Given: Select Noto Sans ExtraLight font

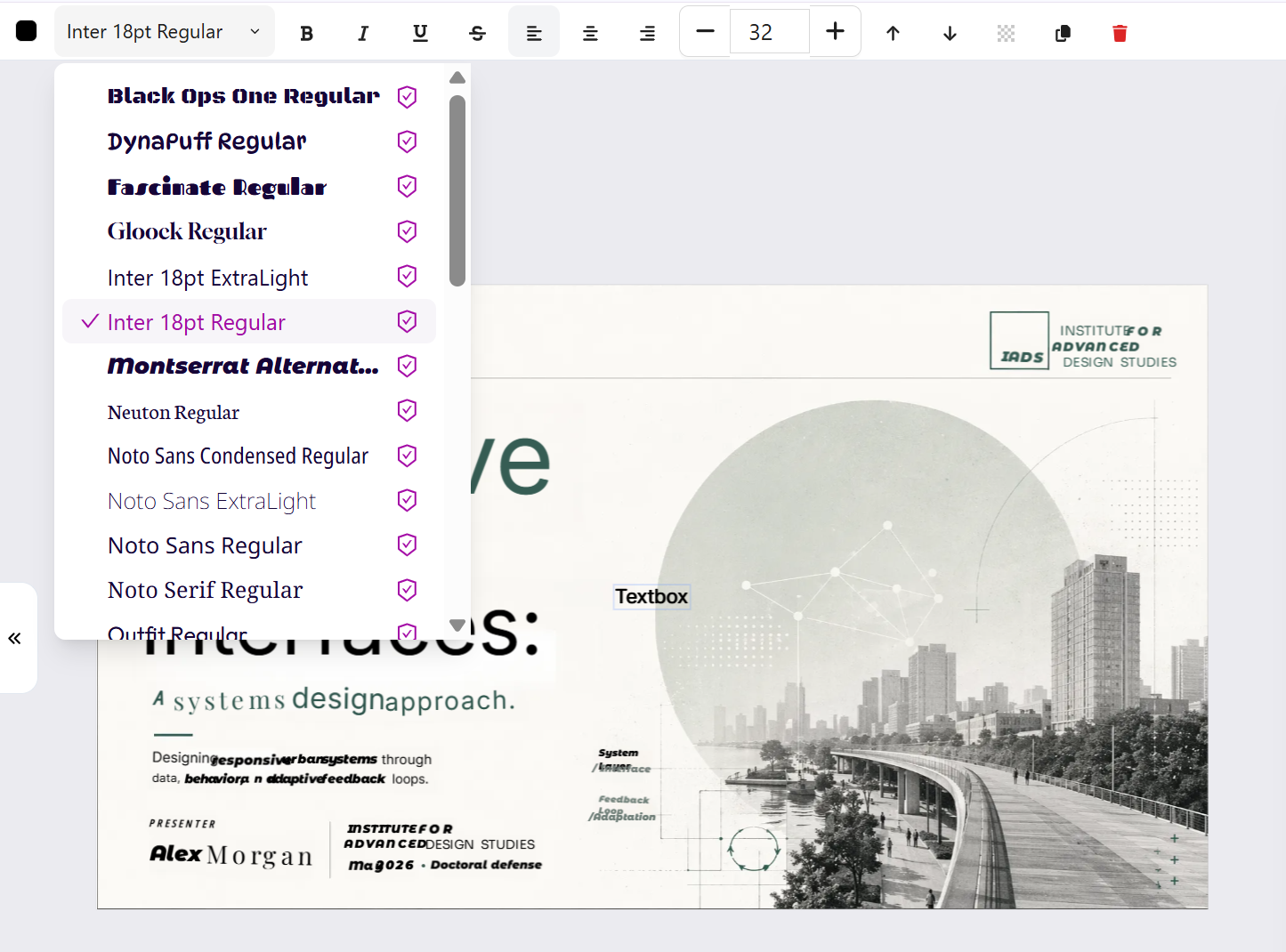Looking at the screenshot, I should click(x=249, y=501).
